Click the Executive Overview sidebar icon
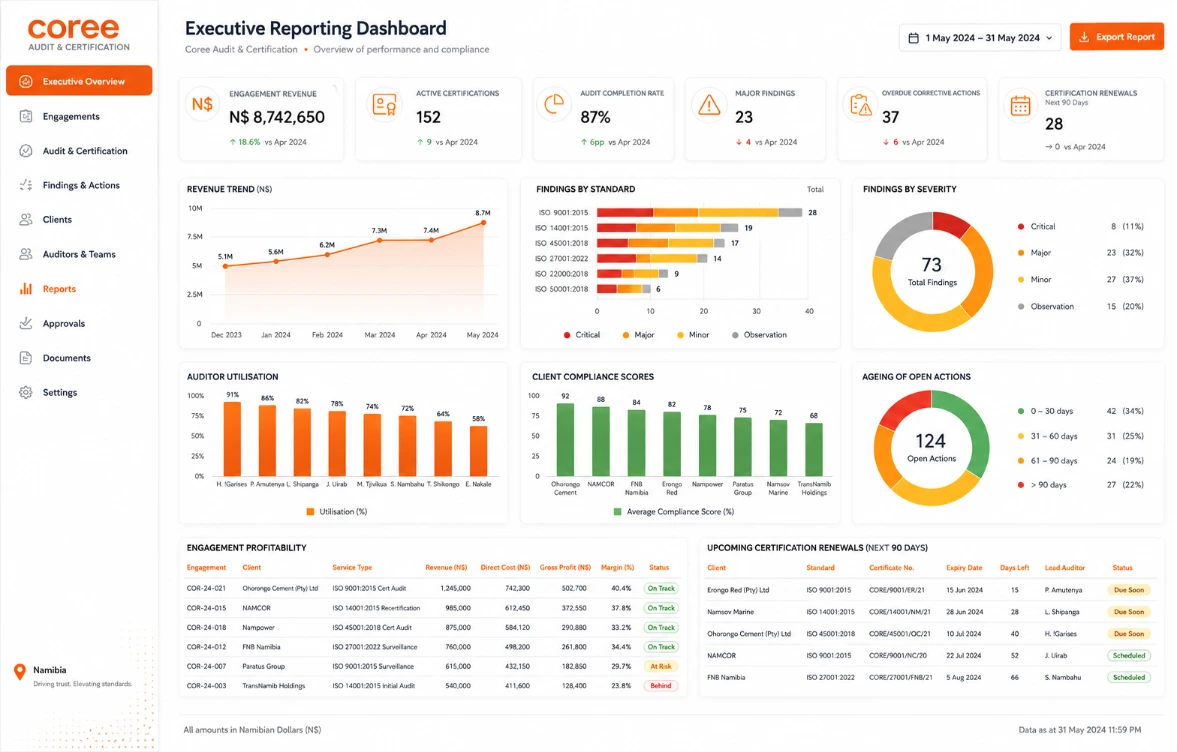 pyautogui.click(x=26, y=81)
